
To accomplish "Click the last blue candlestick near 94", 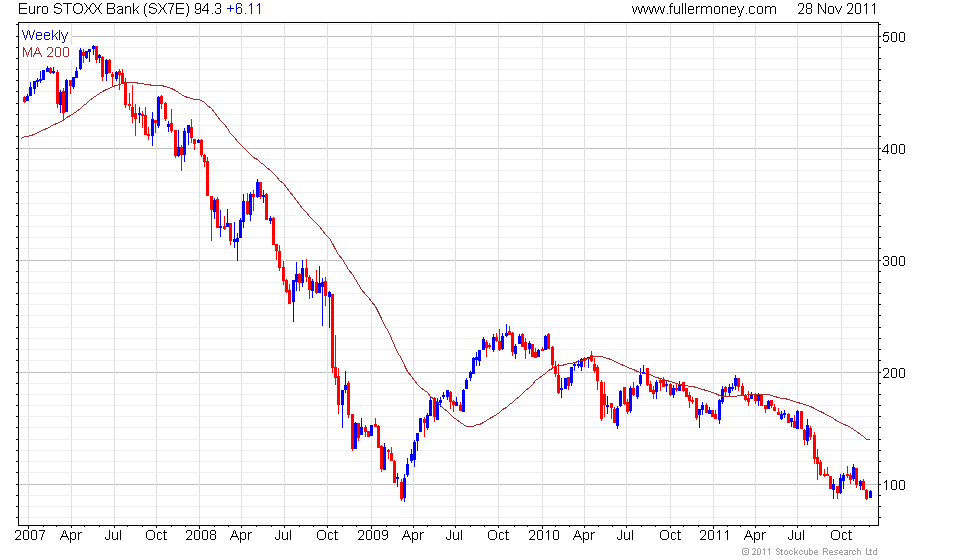I will coord(871,495).
